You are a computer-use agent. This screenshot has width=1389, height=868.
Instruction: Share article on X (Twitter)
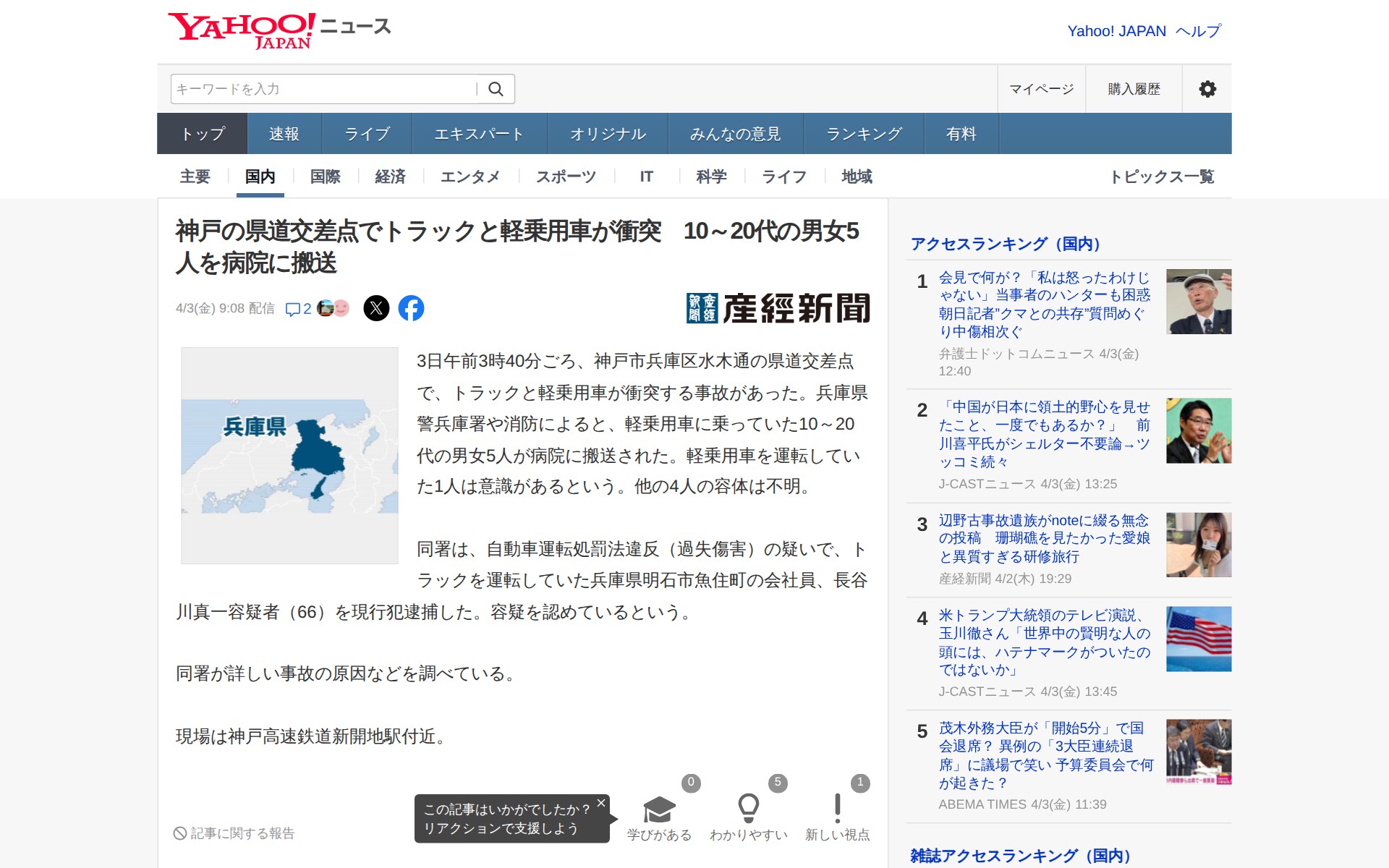(x=376, y=309)
